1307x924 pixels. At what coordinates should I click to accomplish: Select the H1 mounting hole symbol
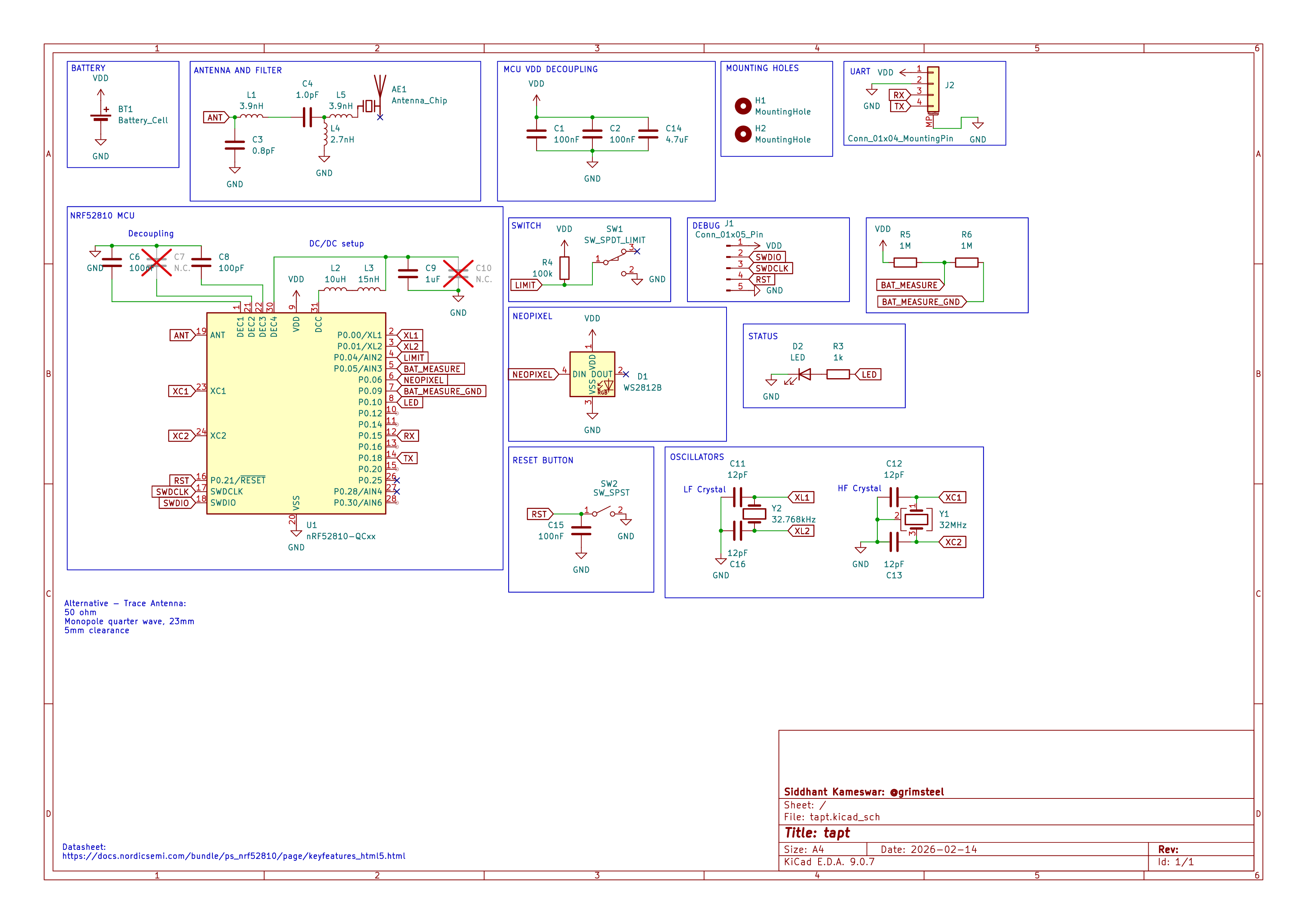click(743, 106)
